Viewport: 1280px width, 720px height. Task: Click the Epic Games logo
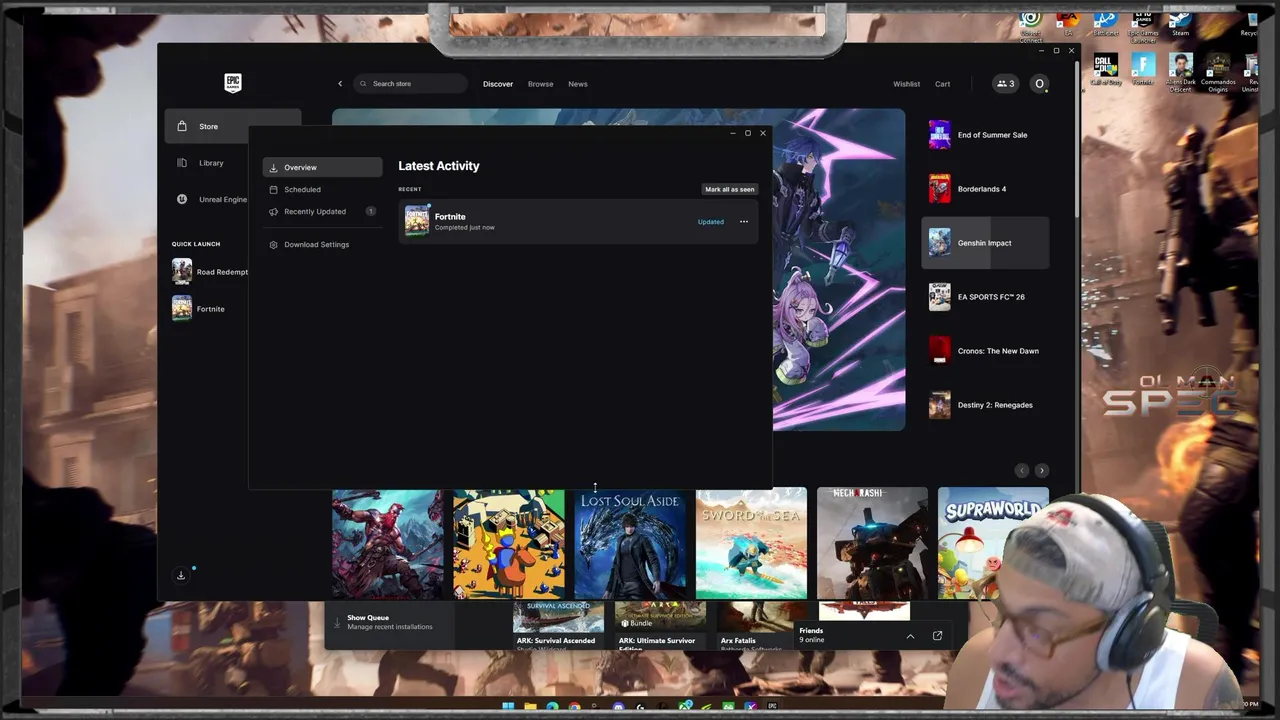coord(232,83)
